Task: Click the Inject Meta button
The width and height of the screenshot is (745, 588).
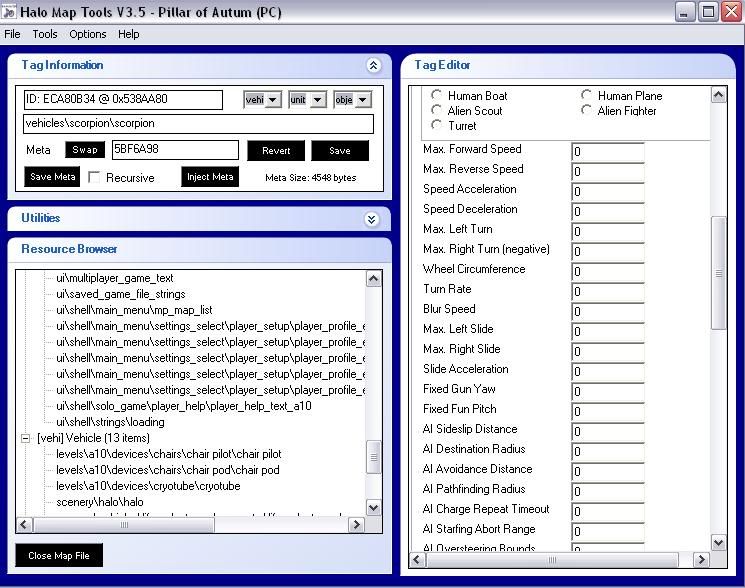Action: (210, 177)
